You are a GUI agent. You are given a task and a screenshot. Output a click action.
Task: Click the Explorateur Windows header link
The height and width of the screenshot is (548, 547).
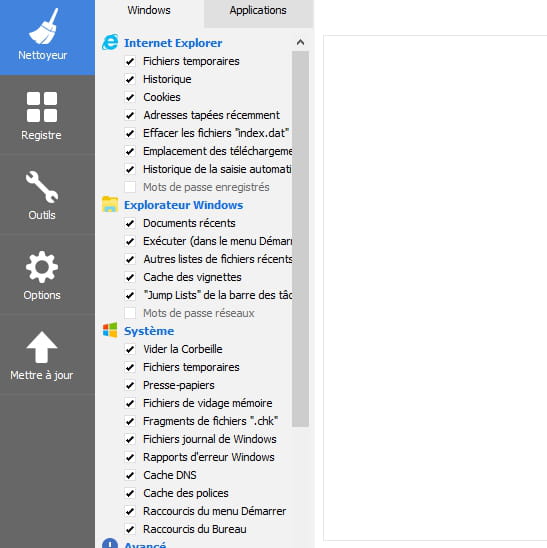click(x=183, y=205)
